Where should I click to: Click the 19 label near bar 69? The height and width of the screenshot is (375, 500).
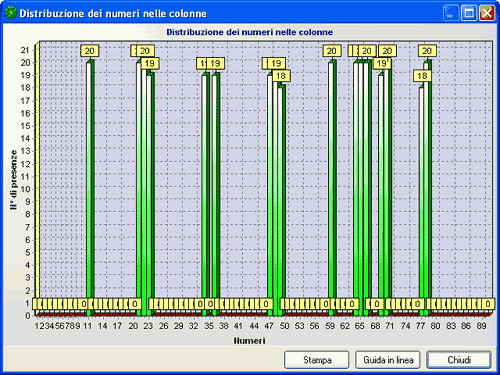(381, 63)
